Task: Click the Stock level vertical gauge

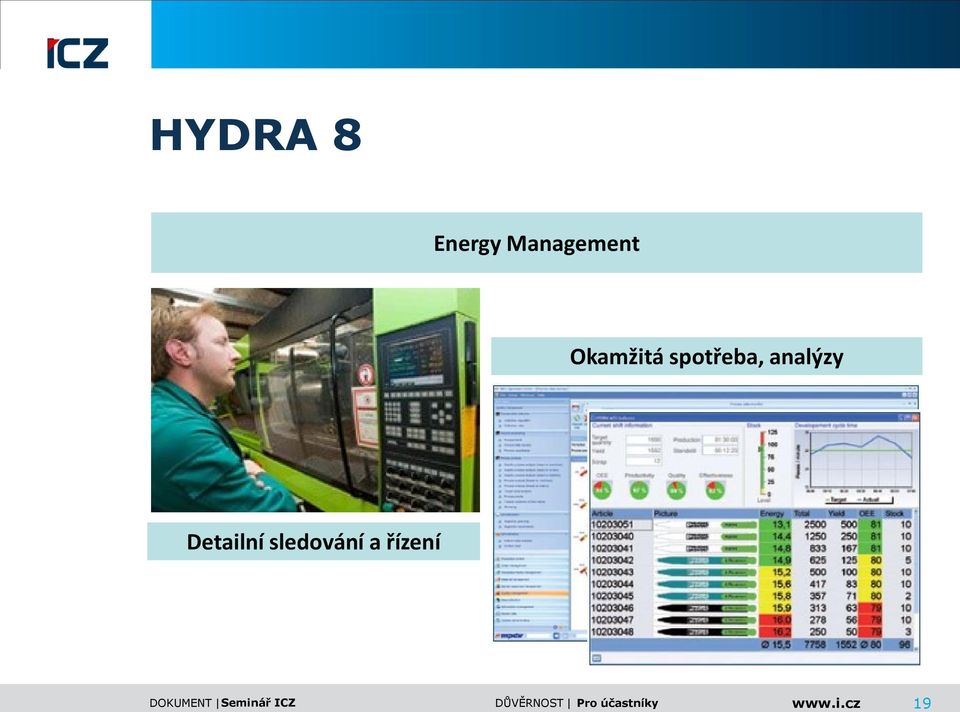Action: [x=762, y=463]
